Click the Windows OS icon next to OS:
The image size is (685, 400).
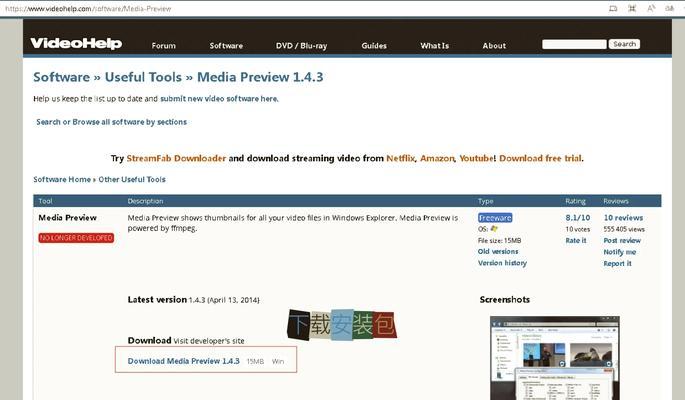(x=494, y=229)
